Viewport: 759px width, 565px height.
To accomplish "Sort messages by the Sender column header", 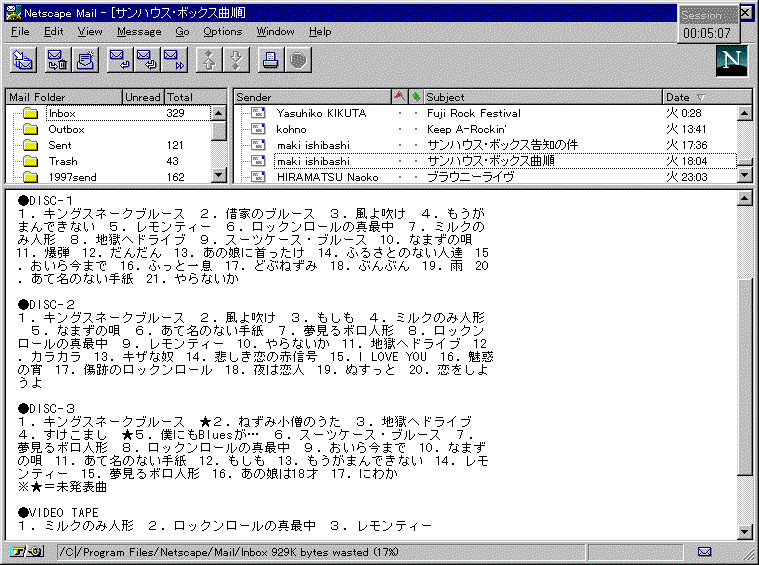I will pos(312,97).
